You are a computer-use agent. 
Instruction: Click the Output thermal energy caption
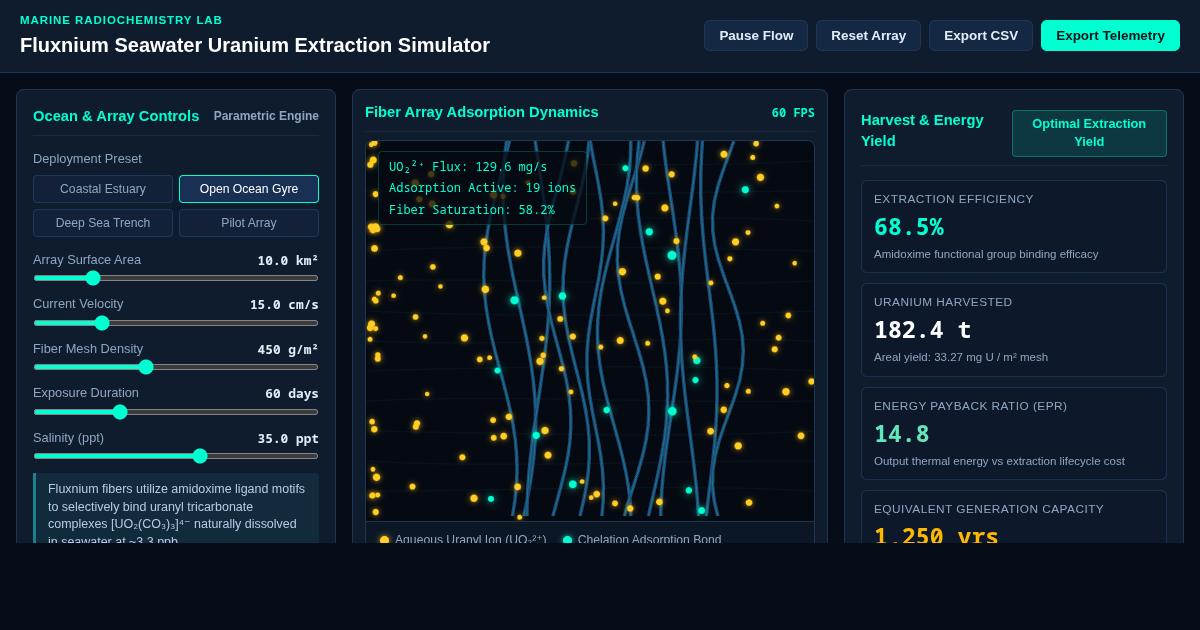(999, 461)
